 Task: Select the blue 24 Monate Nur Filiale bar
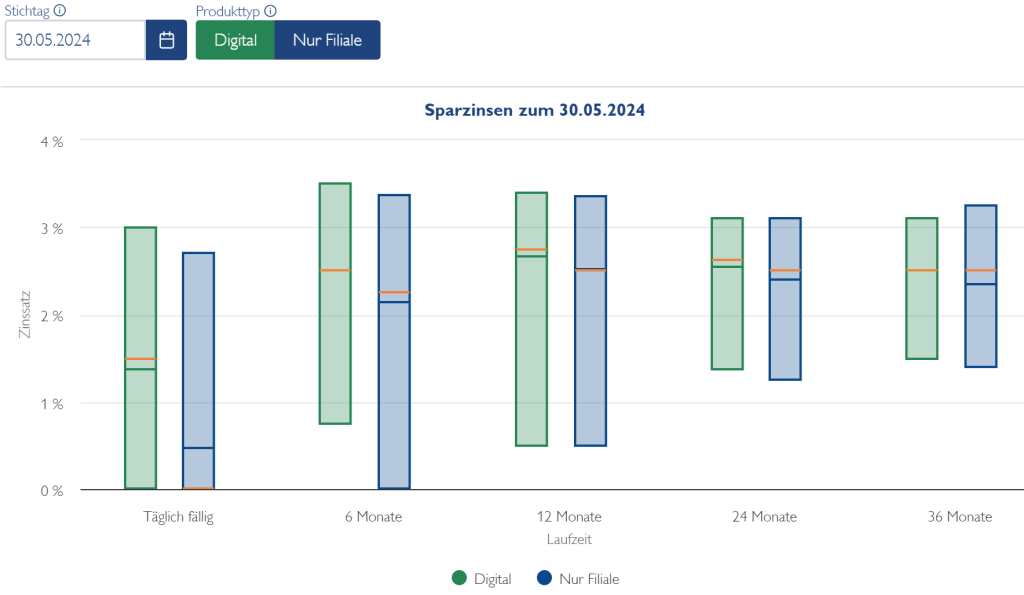point(785,330)
